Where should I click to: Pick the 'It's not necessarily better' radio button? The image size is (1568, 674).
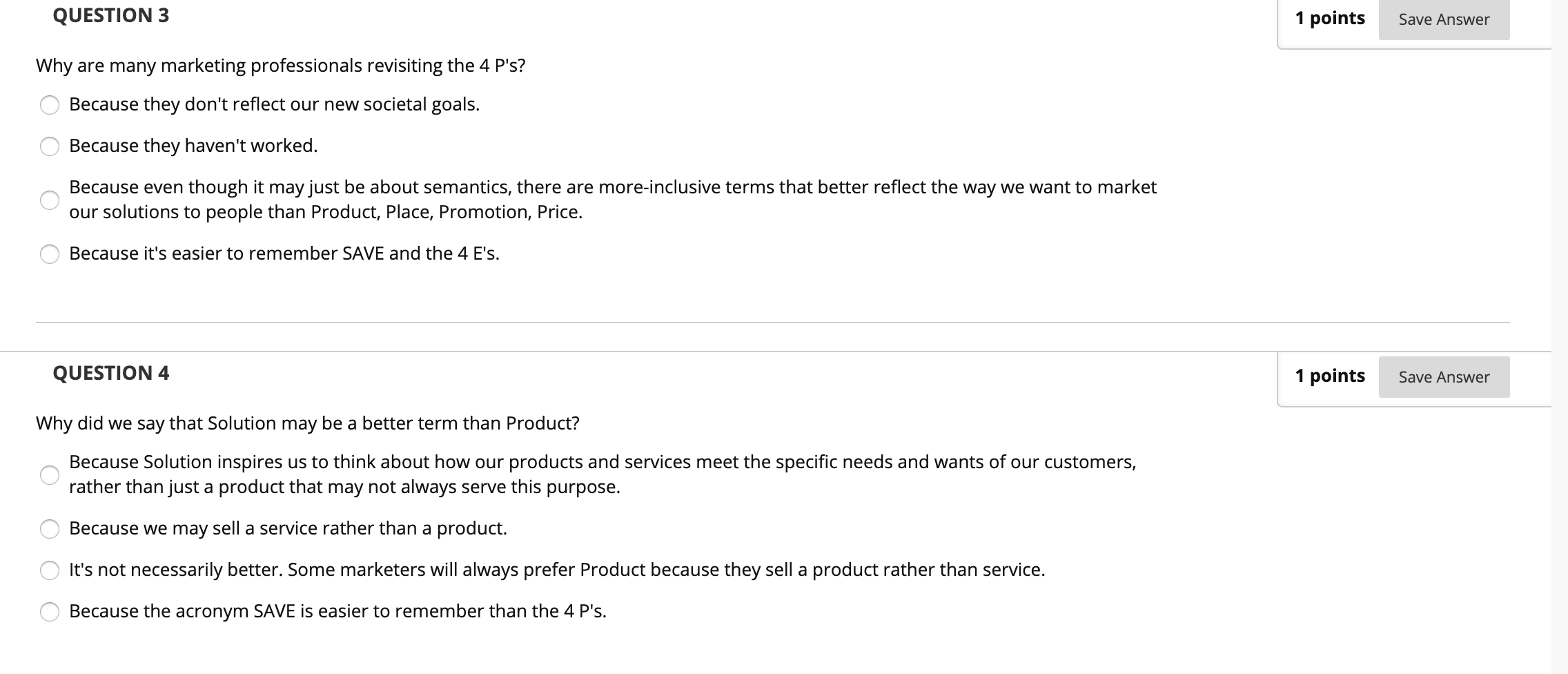click(49, 570)
